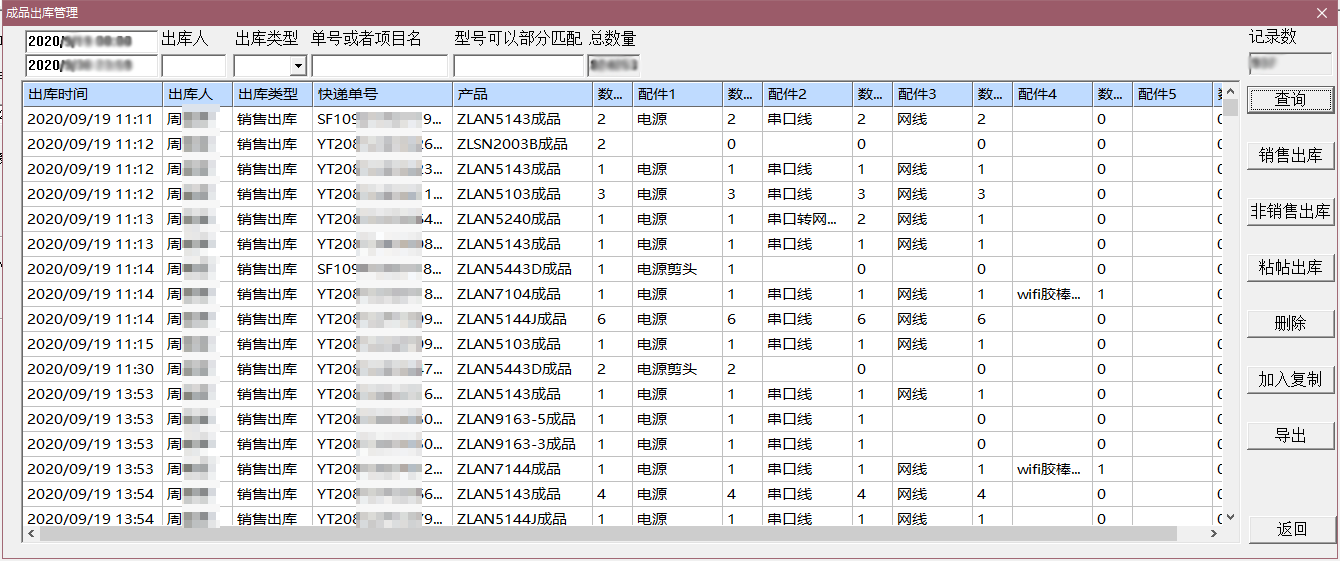Viewport: 1340px width, 561px height.
Task: Sort by the 出库时间 column header
Action: (92, 95)
